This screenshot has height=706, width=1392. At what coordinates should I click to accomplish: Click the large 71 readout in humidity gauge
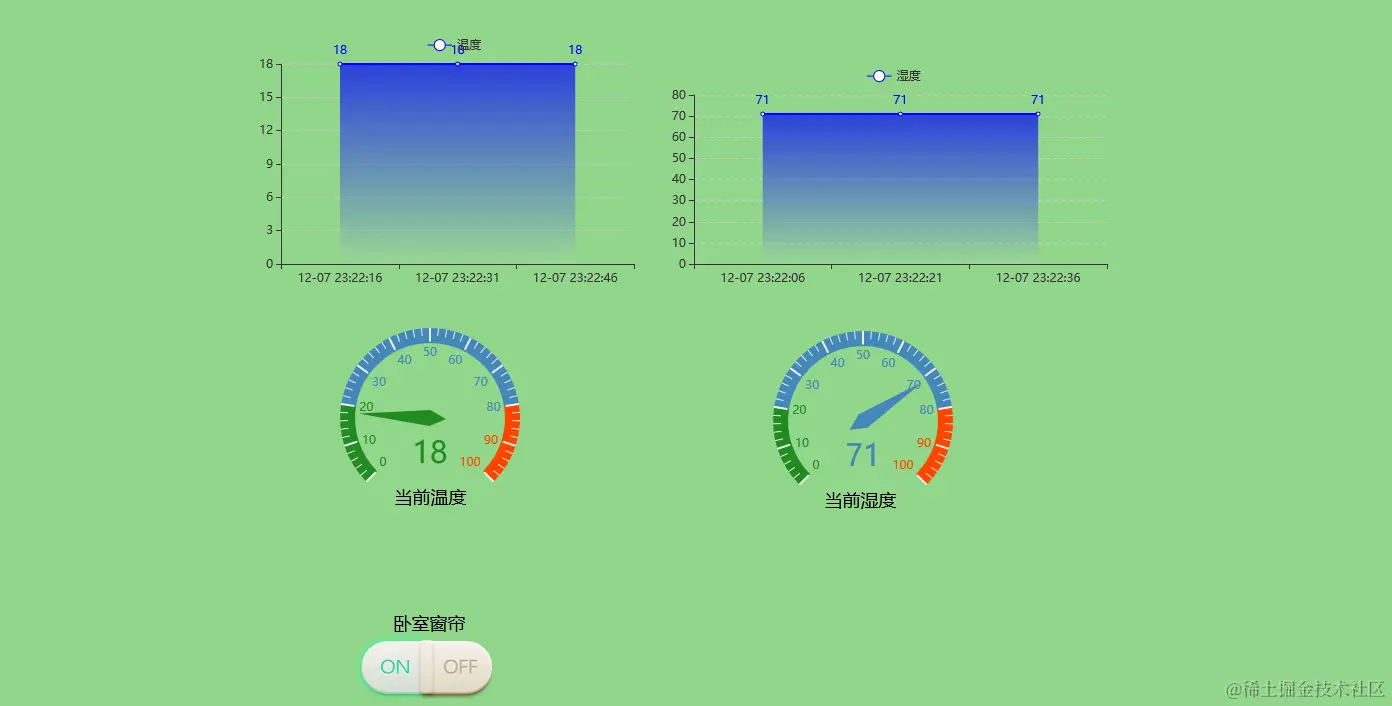click(862, 455)
